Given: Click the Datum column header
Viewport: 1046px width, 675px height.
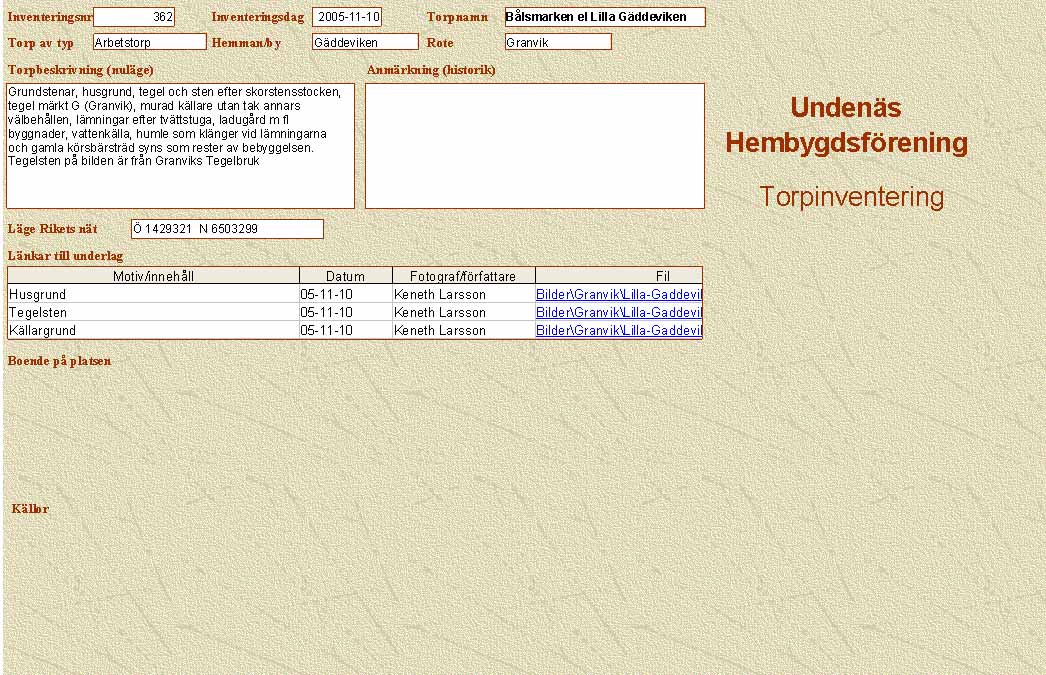Looking at the screenshot, I should point(345,276).
